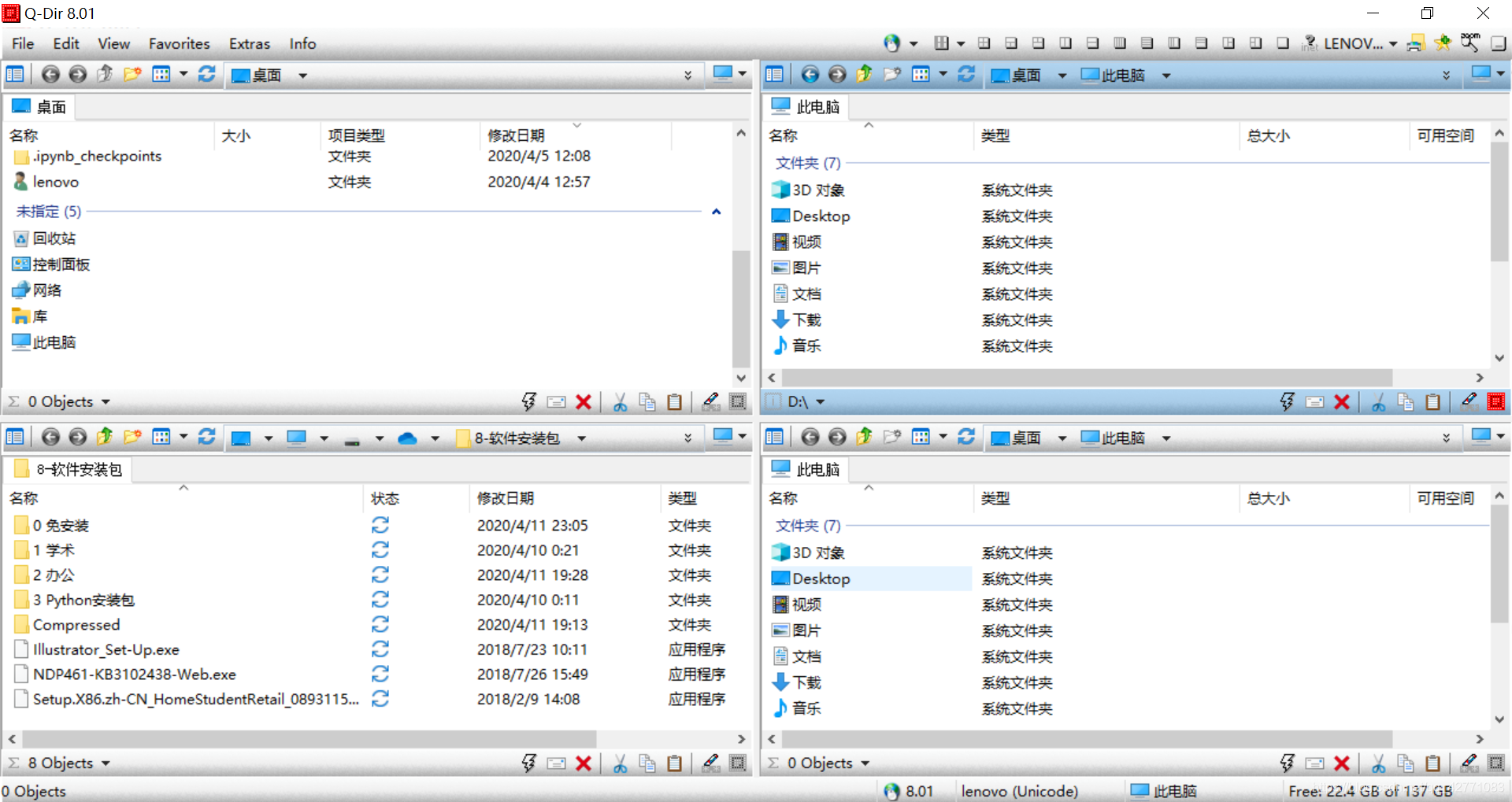Click the globe mouse icon in main toolbar
This screenshot has height=802, width=1512.
click(x=891, y=43)
